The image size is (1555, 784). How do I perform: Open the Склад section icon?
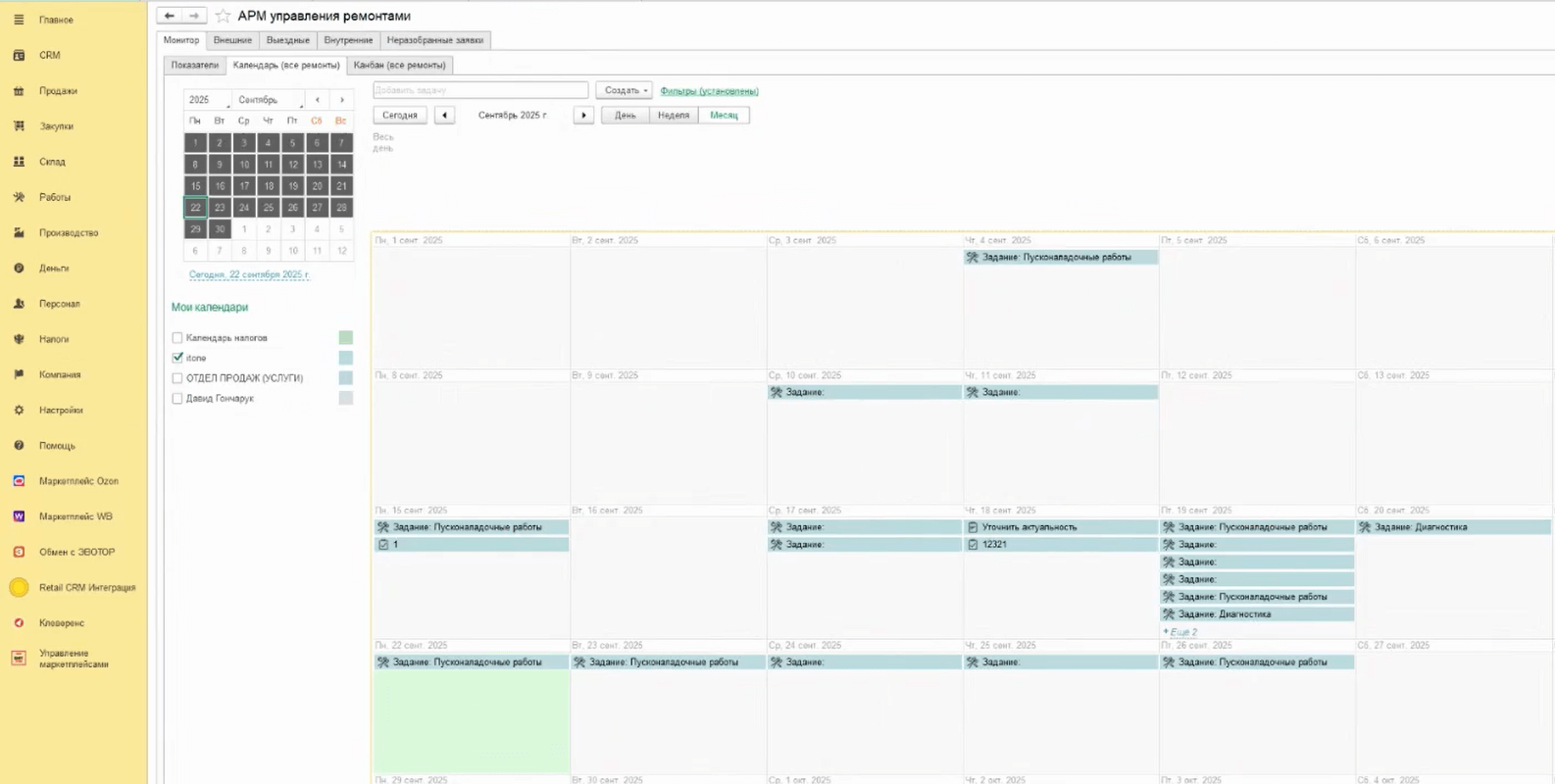point(19,162)
